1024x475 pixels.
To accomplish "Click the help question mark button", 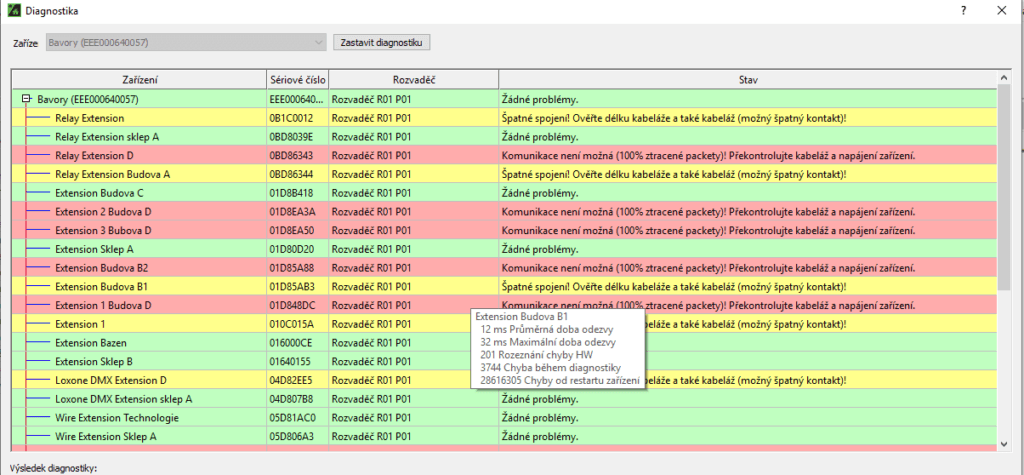I will coord(963,10).
